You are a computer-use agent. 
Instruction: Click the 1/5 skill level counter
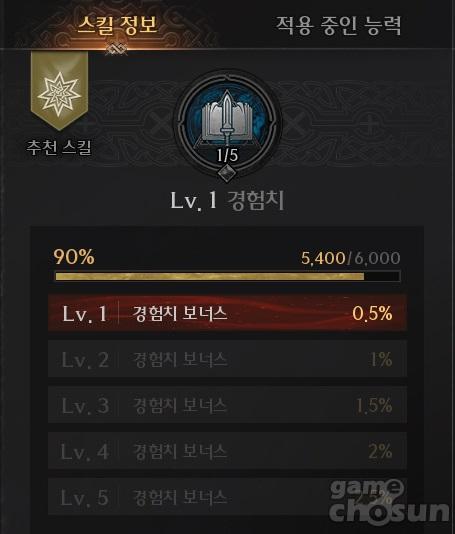pyautogui.click(x=227, y=155)
